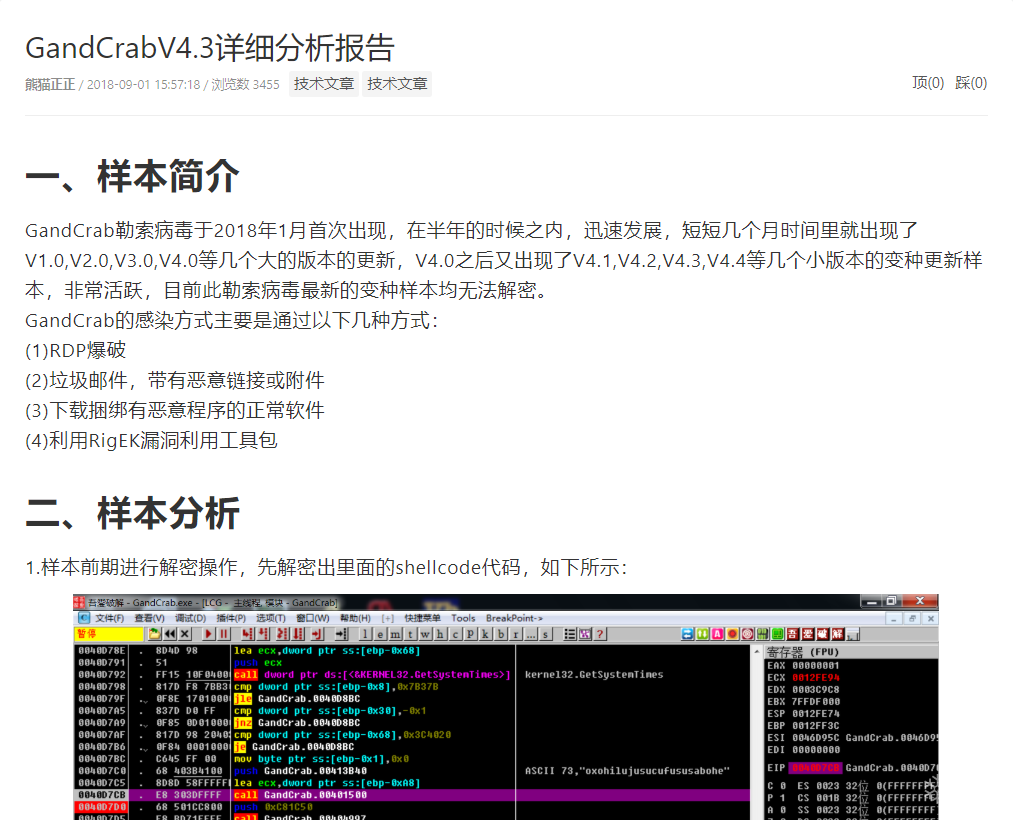Open handles window with 'h' button
The width and height of the screenshot is (1013, 820).
pos(439,635)
